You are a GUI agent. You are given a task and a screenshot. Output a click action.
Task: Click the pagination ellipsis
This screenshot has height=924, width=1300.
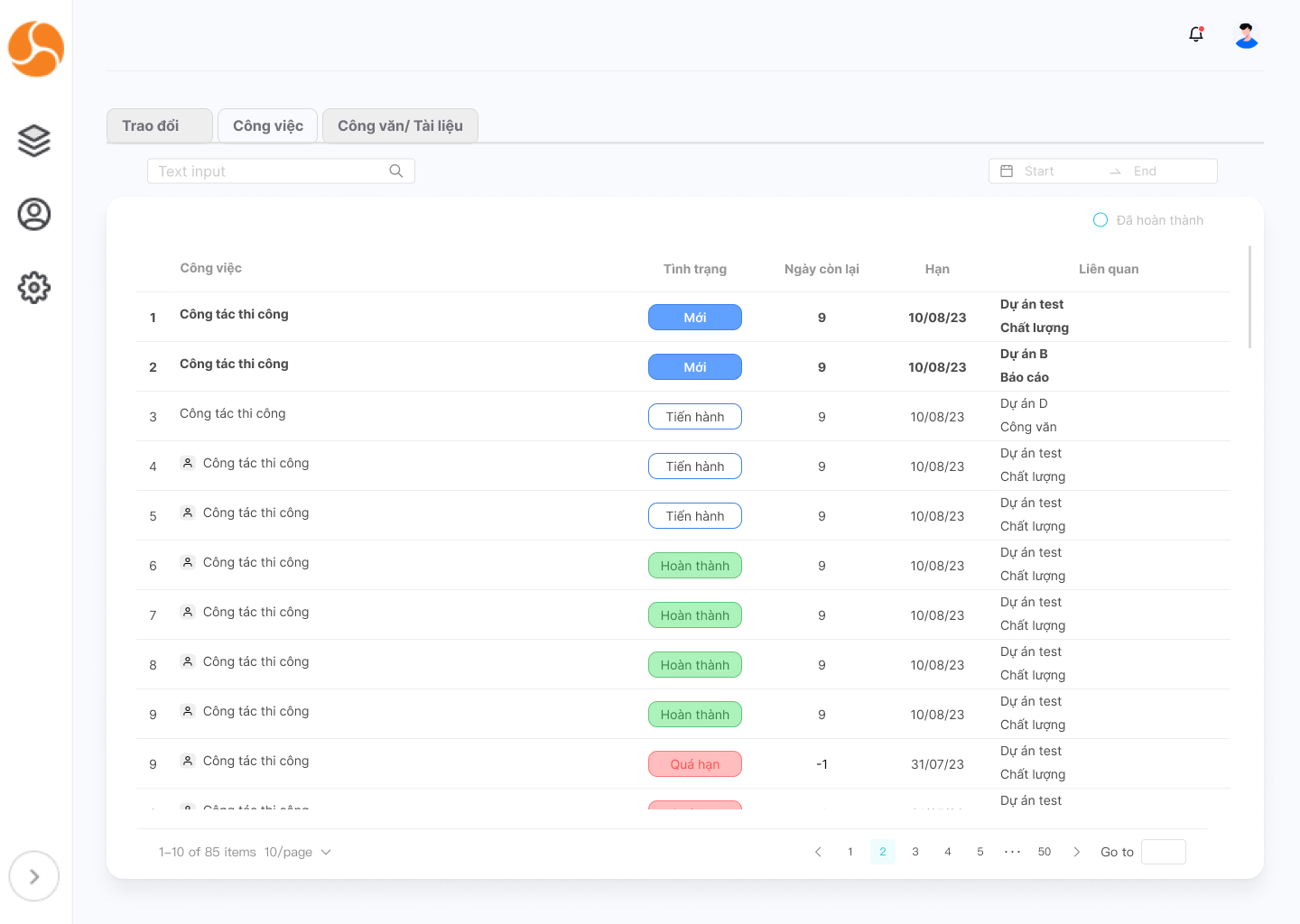point(1013,852)
